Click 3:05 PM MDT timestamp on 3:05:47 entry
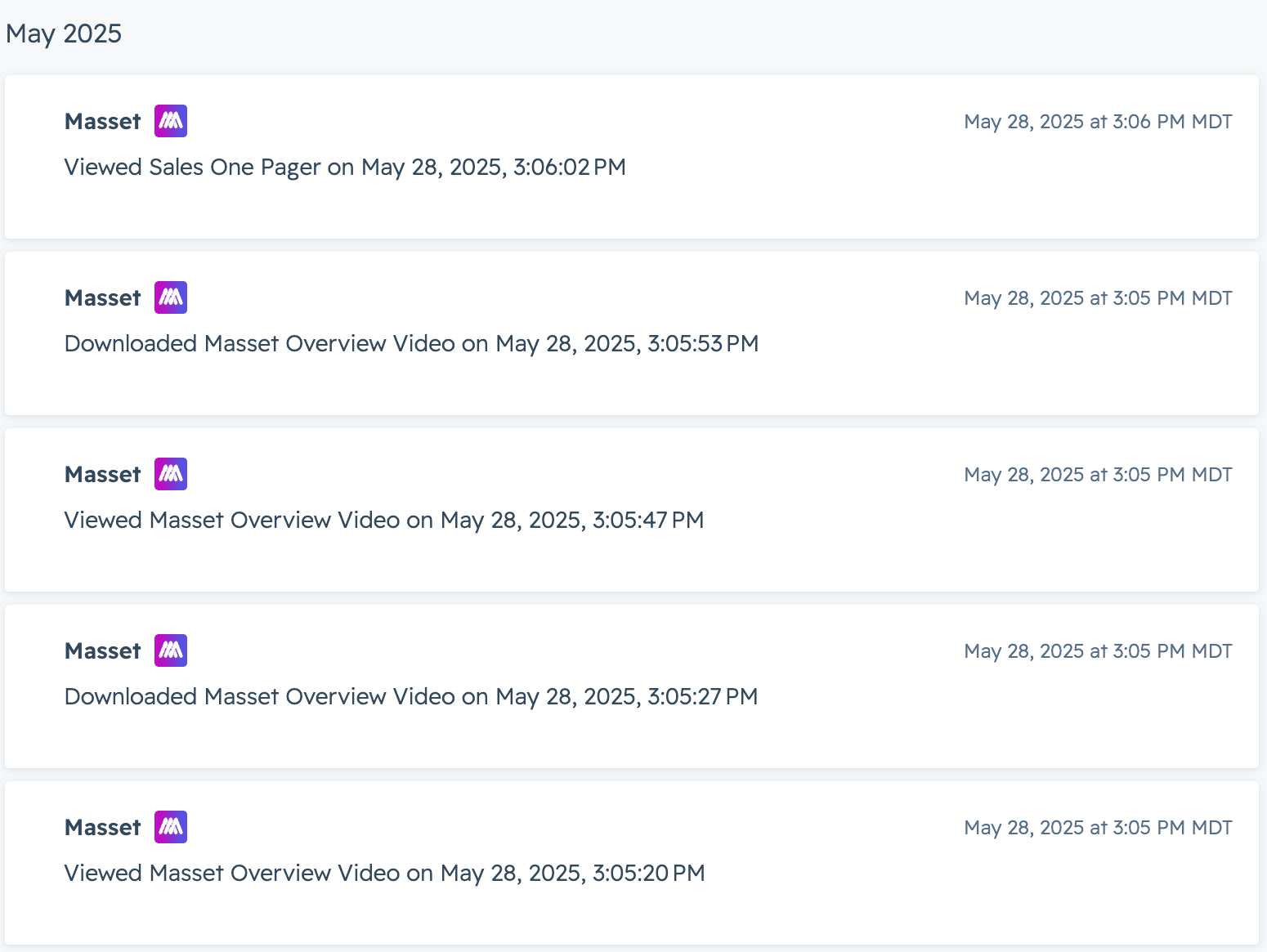This screenshot has width=1267, height=952. point(1098,475)
